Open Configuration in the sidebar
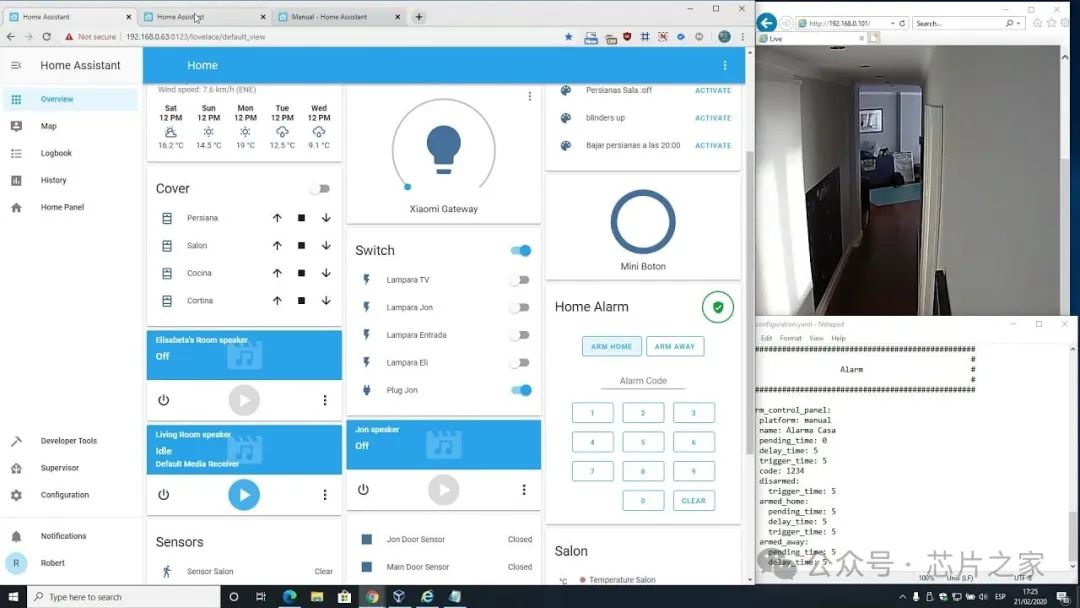 click(70, 495)
